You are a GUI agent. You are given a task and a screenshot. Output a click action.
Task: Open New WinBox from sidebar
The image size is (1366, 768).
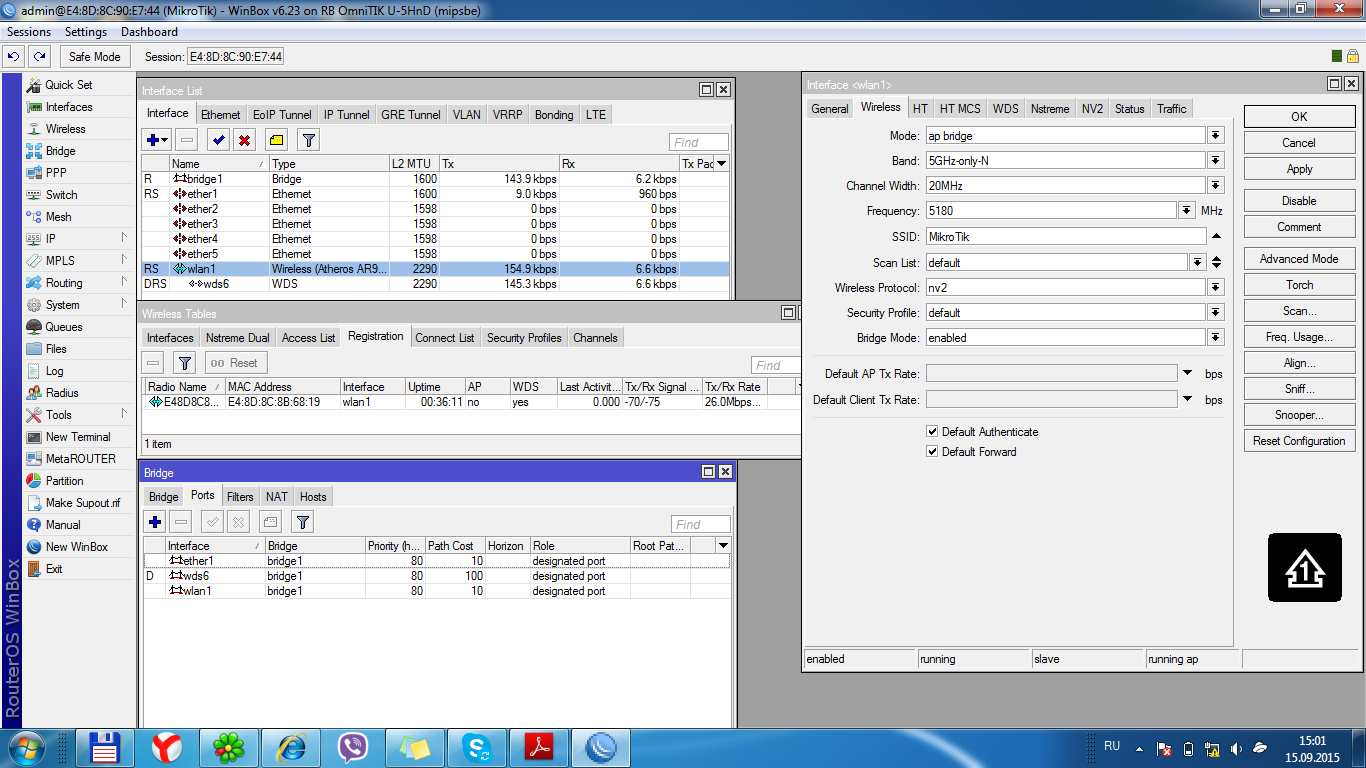pos(76,547)
